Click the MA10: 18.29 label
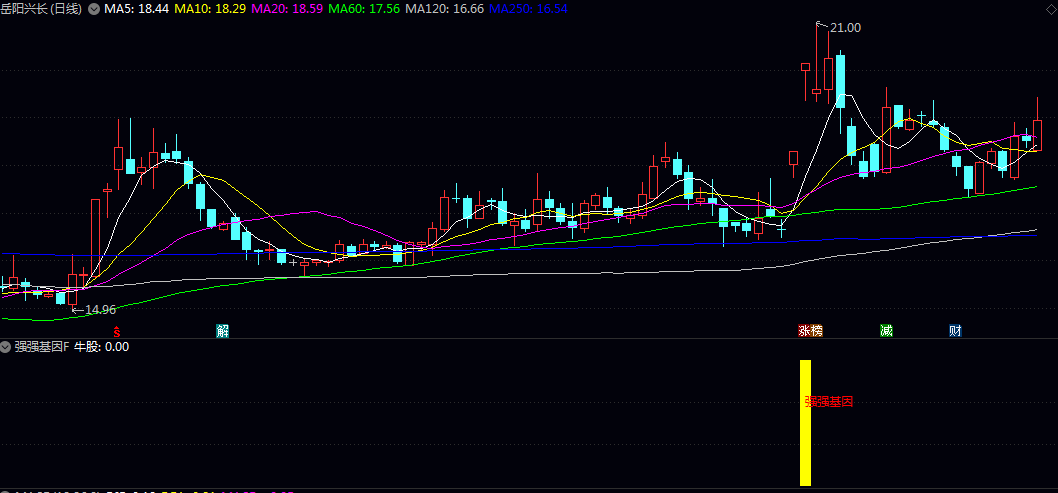 [x=209, y=9]
